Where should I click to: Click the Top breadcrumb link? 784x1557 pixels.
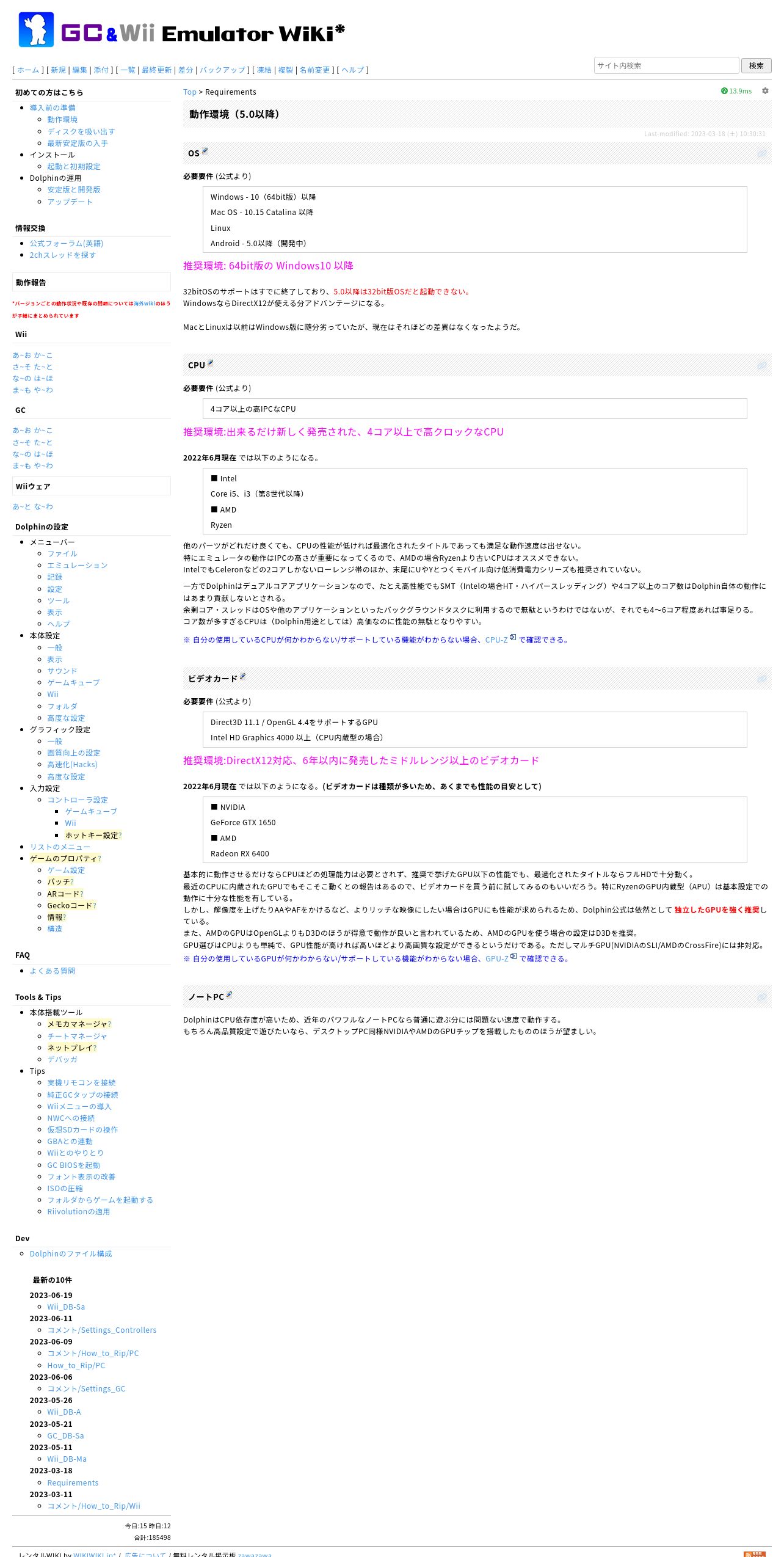point(190,92)
